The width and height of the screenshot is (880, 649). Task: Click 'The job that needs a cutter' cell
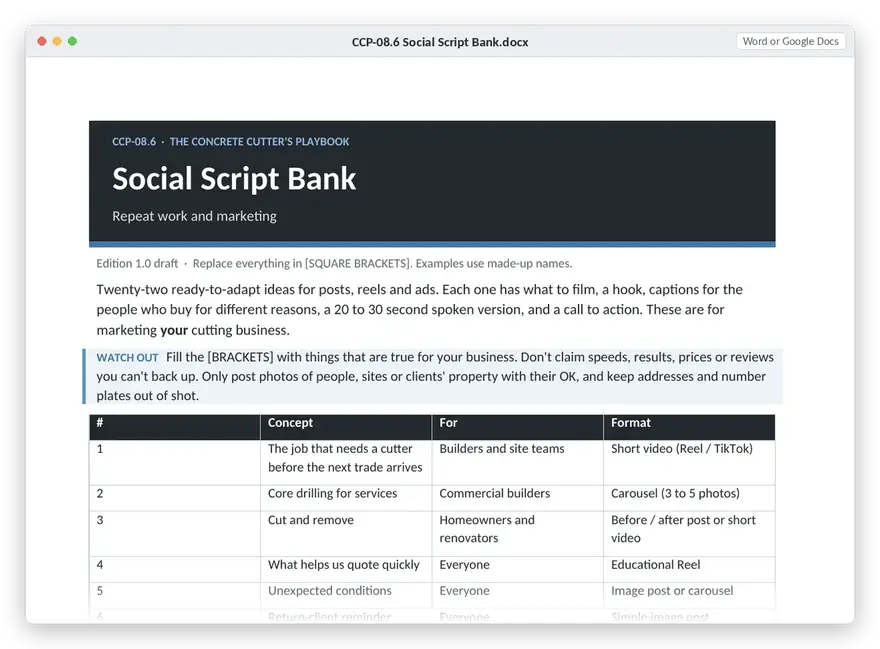[x=346, y=463]
